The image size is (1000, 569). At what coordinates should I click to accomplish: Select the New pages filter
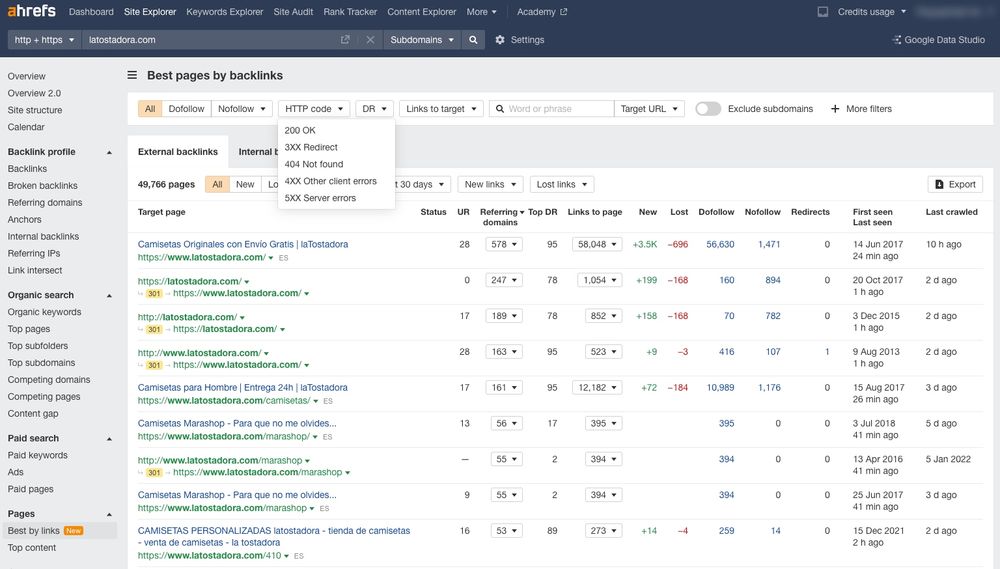245,184
